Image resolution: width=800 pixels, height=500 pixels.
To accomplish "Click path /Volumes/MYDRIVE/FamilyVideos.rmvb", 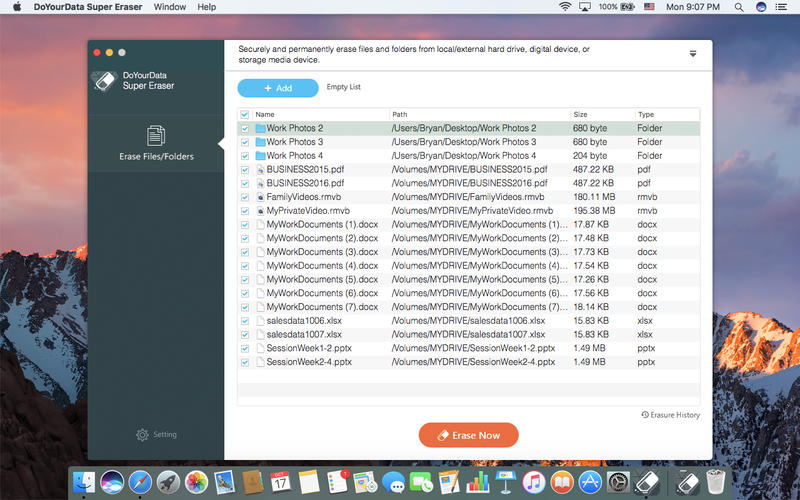I will tap(468, 197).
